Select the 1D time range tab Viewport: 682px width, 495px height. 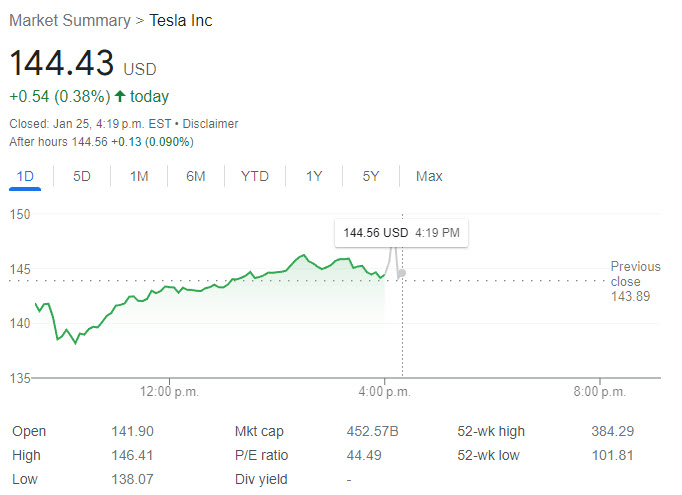[x=26, y=176]
